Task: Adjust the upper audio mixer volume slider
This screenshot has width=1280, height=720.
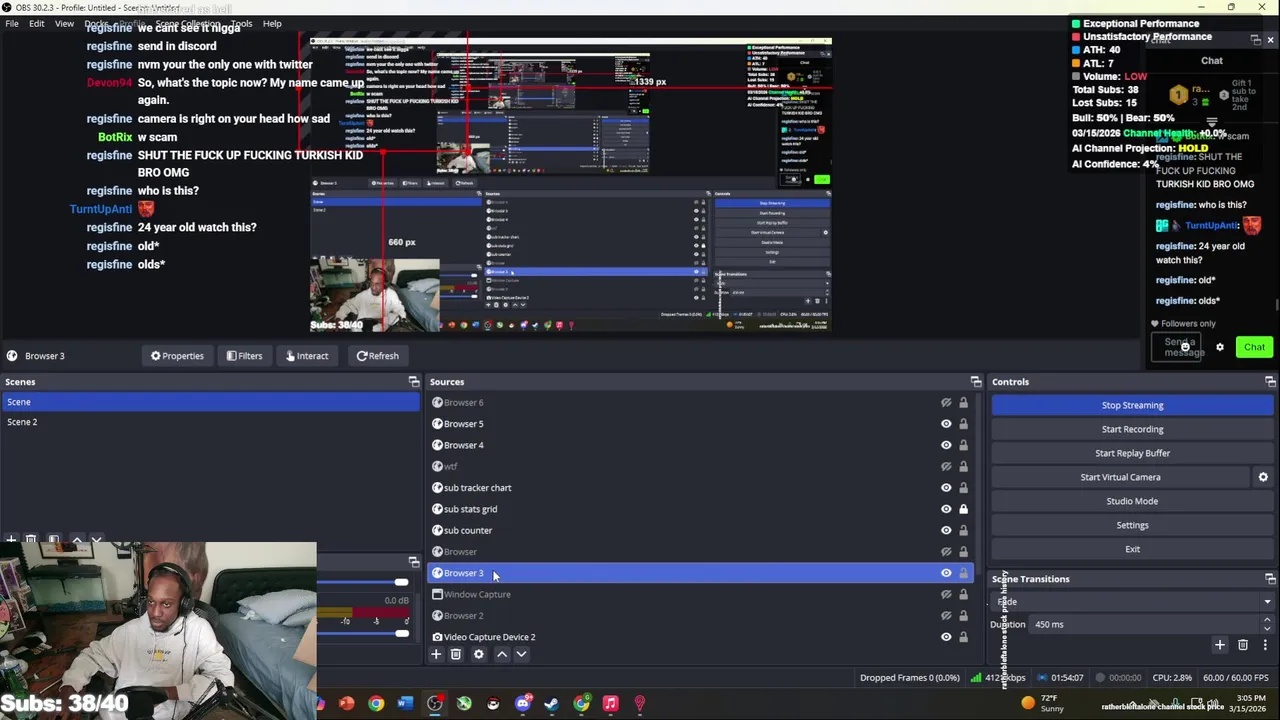Action: coord(401,582)
